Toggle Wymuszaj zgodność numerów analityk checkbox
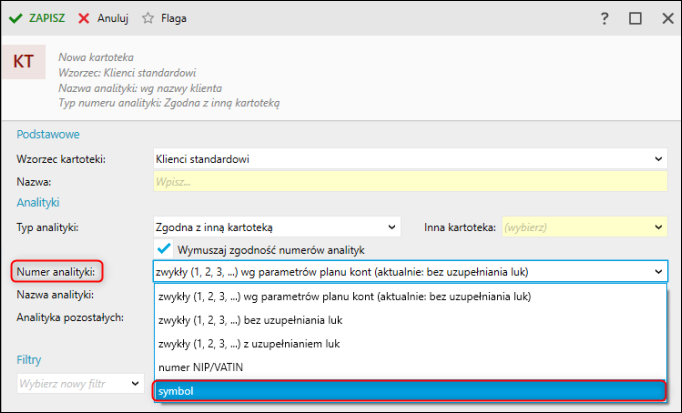Screen dimensions: 682x413 pos(164,249)
